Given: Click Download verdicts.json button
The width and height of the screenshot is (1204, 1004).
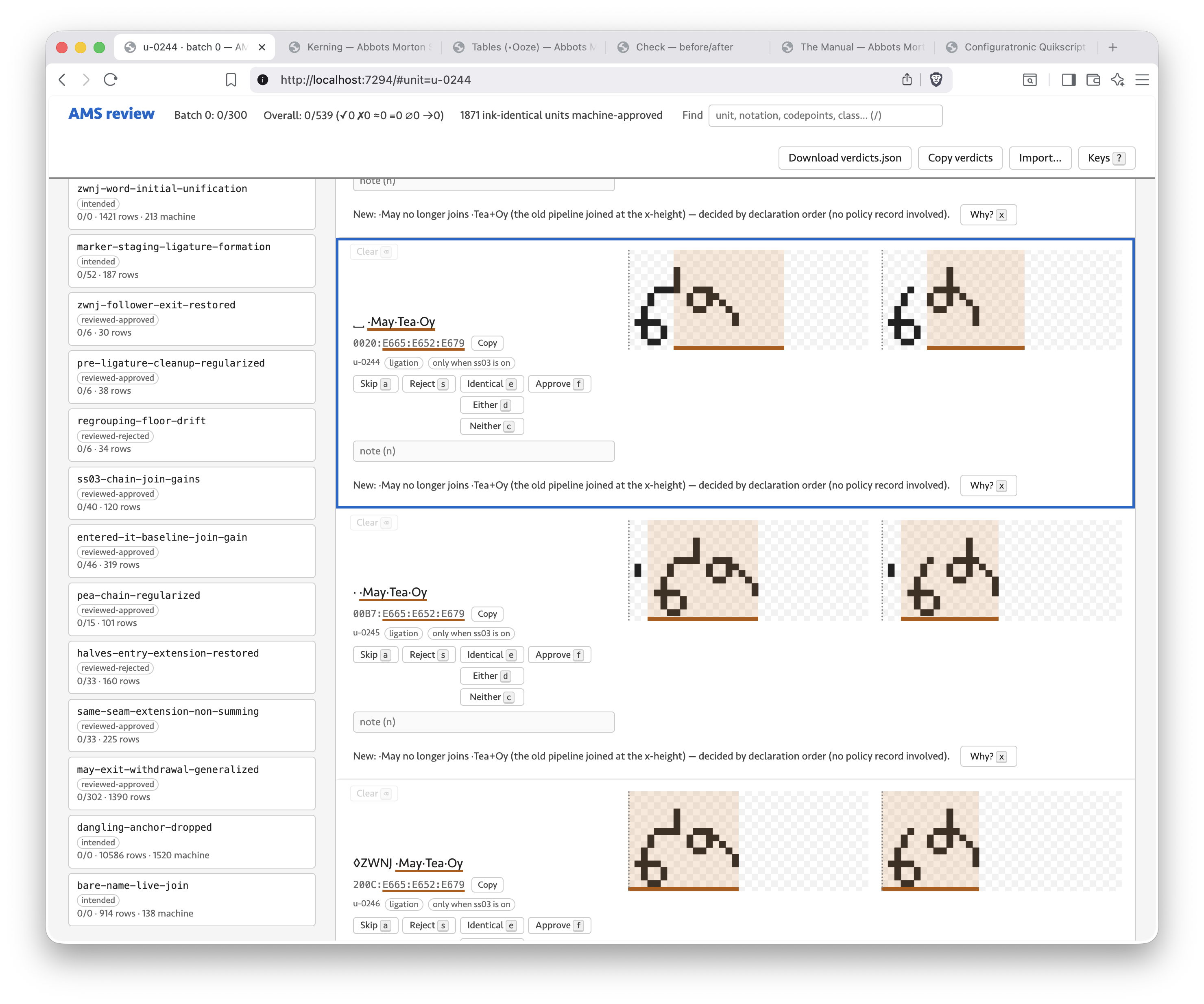Looking at the screenshot, I should click(x=844, y=158).
